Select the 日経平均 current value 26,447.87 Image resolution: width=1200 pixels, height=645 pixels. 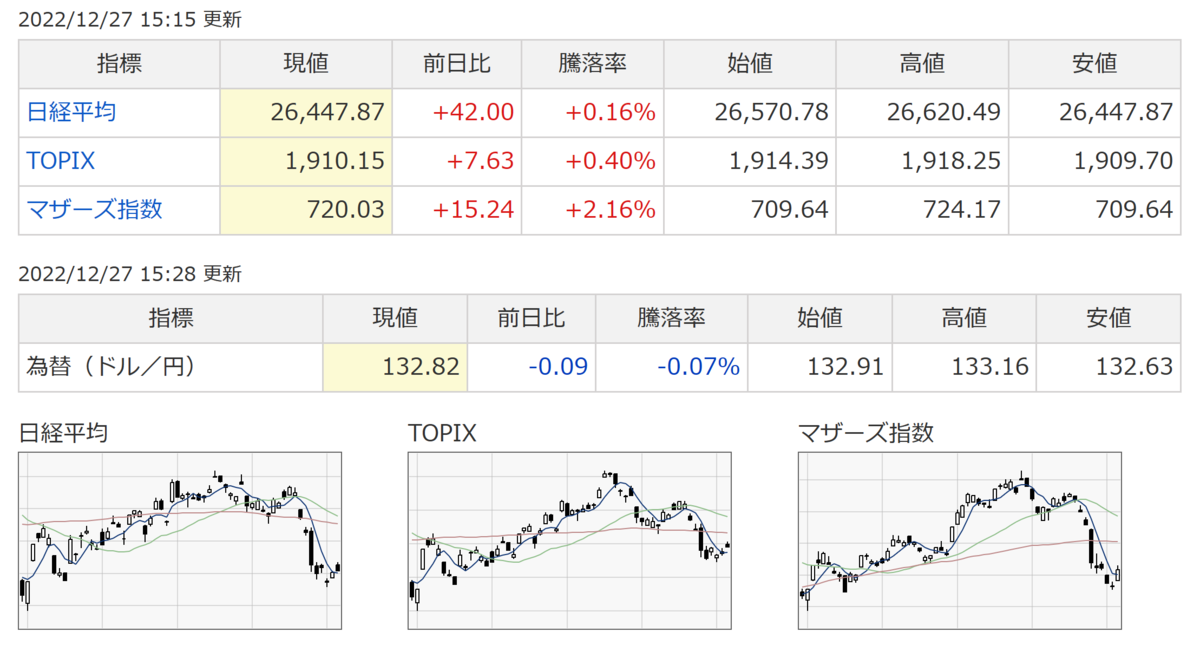[327, 113]
